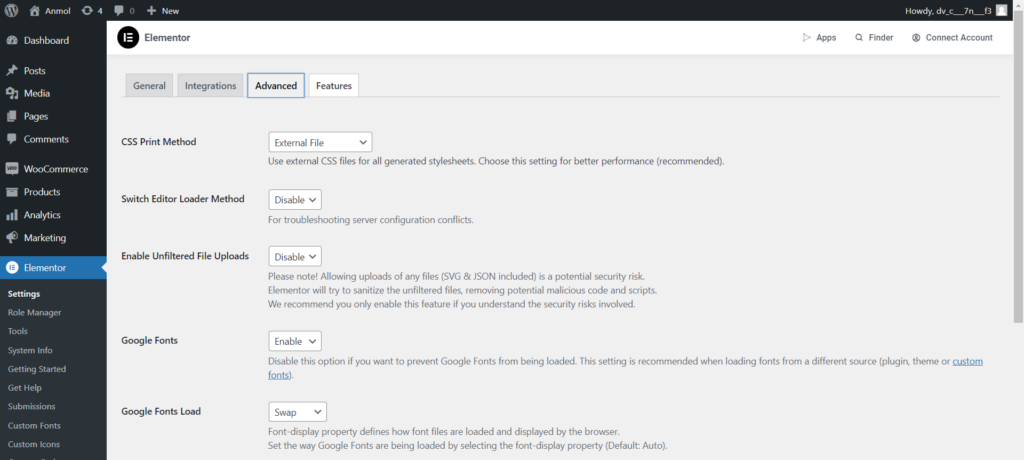Follow the custom fonts link
Image resolution: width=1024 pixels, height=460 pixels.
point(967,361)
